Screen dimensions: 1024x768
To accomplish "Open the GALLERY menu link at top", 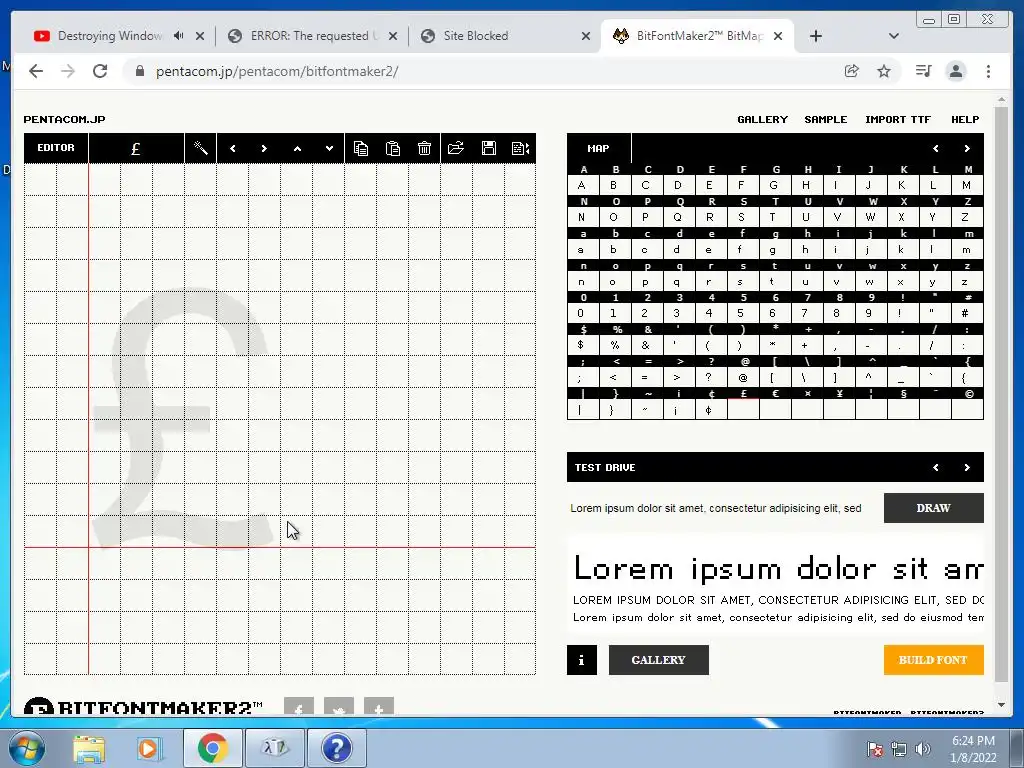I will click(762, 120).
